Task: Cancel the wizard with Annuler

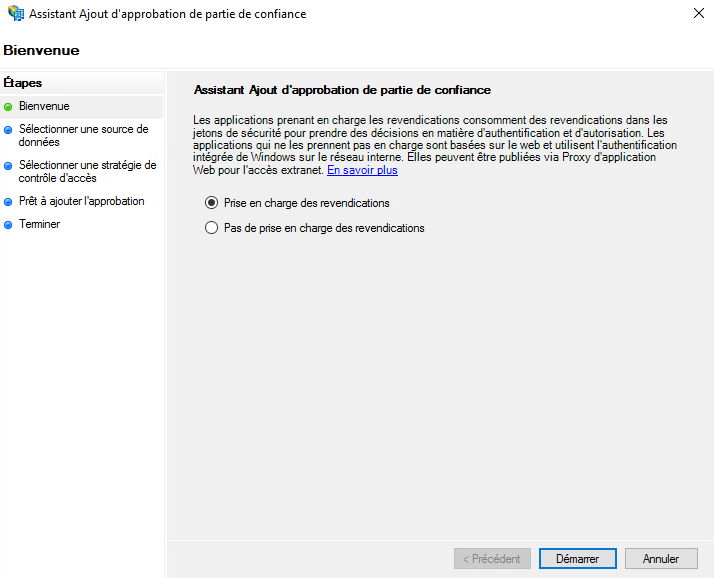Action: tap(660, 559)
